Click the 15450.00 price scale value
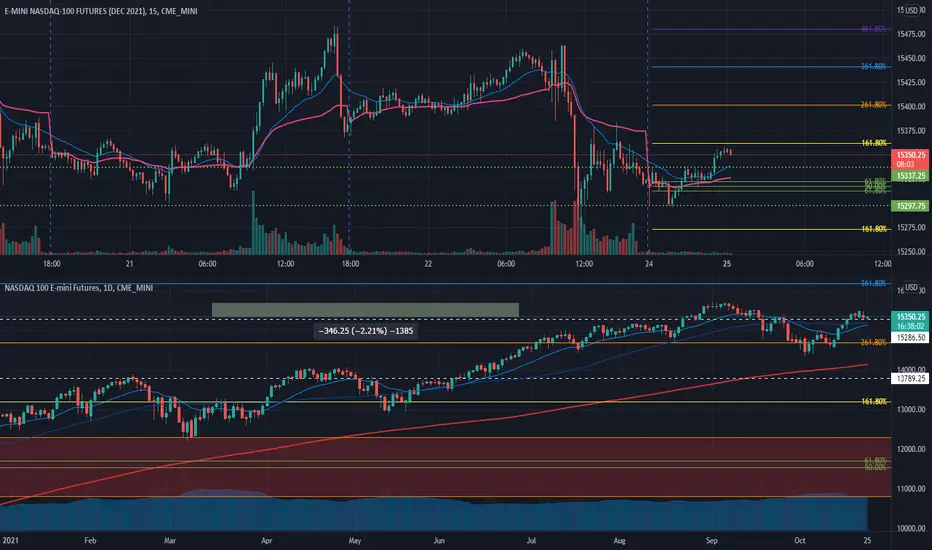The width and height of the screenshot is (932, 550). (x=911, y=58)
